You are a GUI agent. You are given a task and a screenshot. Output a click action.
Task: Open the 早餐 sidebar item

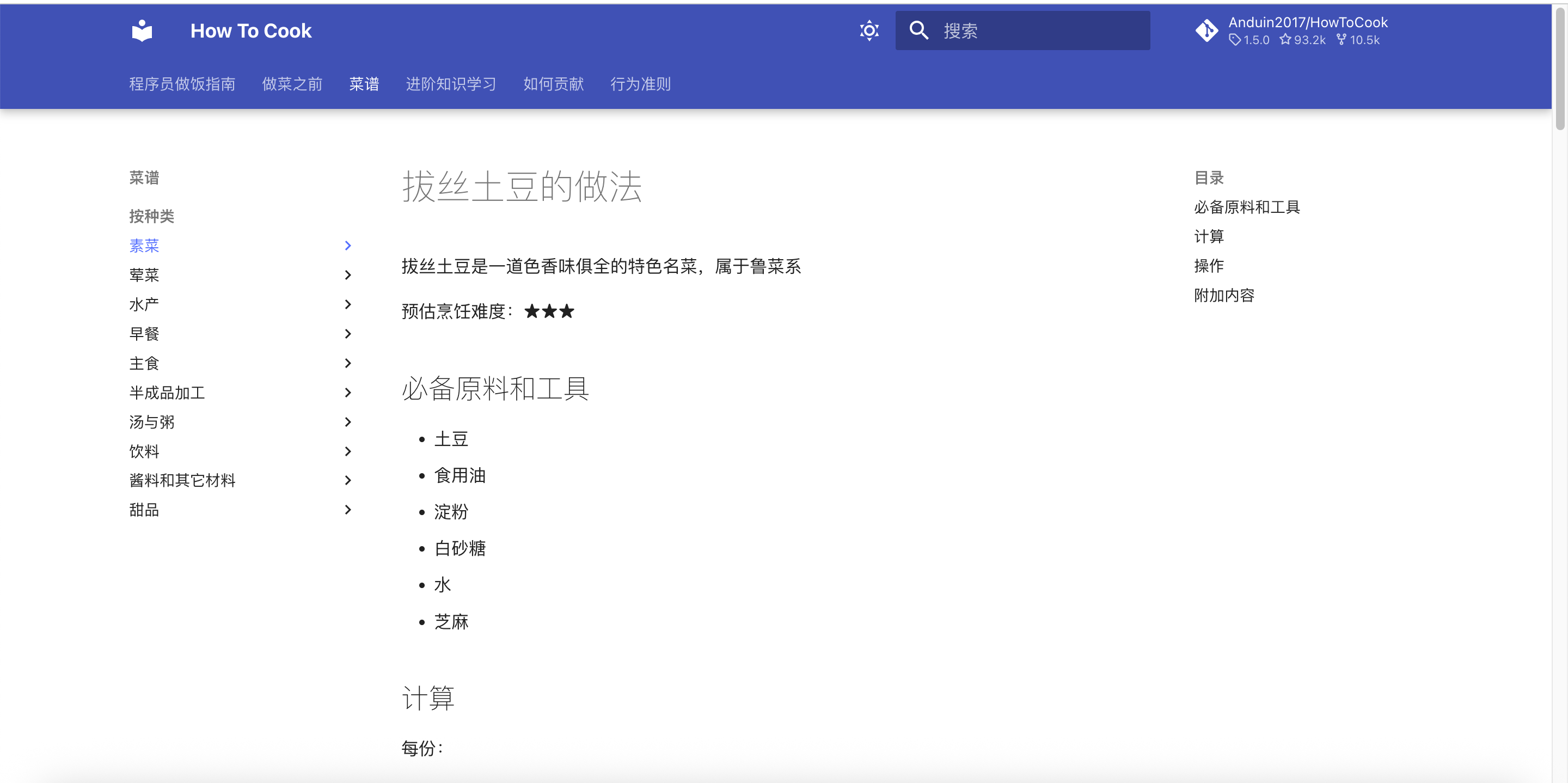pos(144,334)
